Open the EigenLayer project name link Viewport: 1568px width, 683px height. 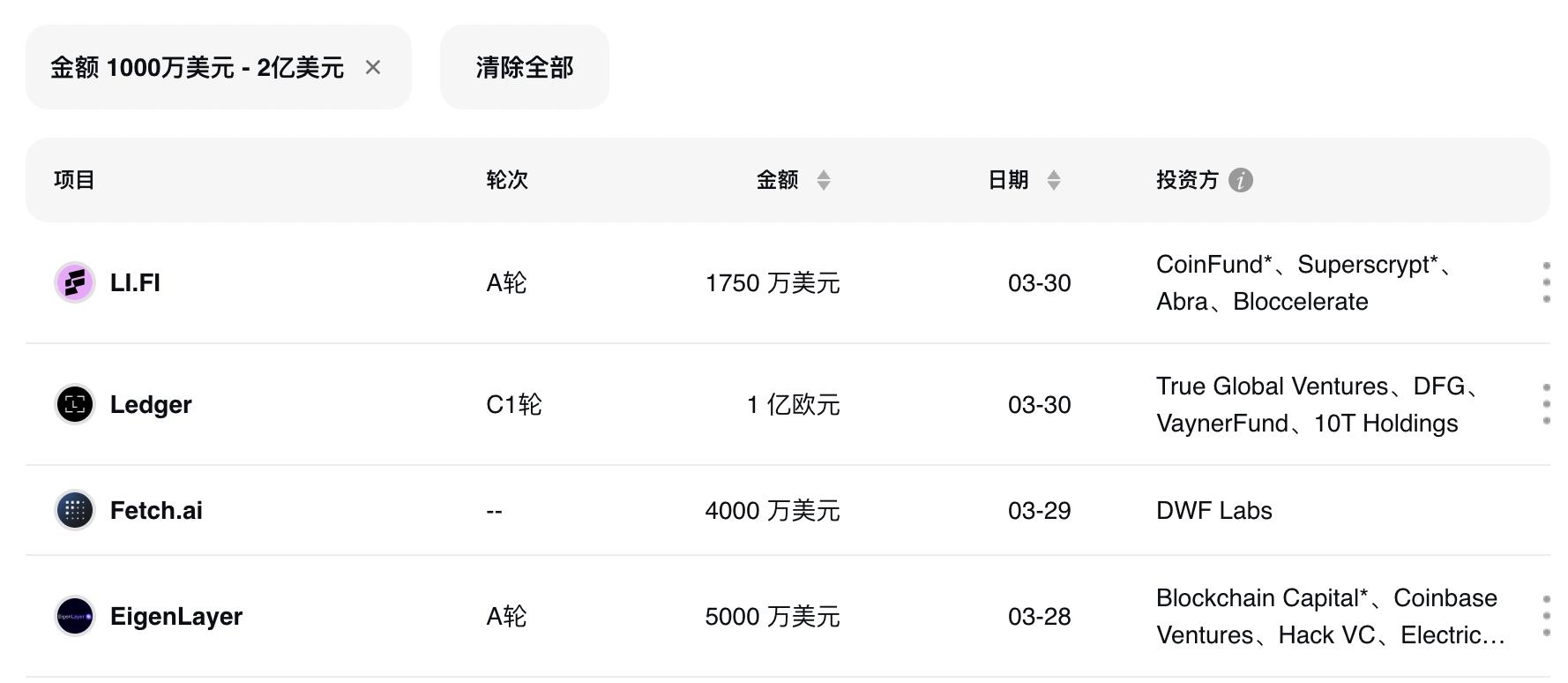click(x=176, y=617)
